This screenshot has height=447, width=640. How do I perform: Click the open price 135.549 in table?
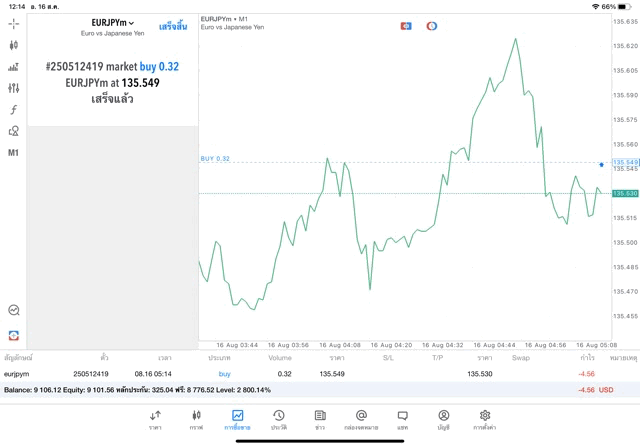(332, 374)
